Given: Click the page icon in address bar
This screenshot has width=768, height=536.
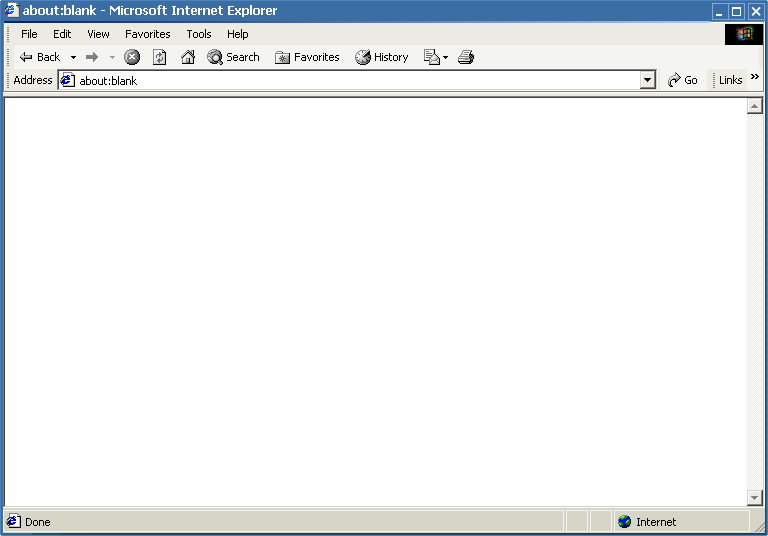Looking at the screenshot, I should (68, 80).
